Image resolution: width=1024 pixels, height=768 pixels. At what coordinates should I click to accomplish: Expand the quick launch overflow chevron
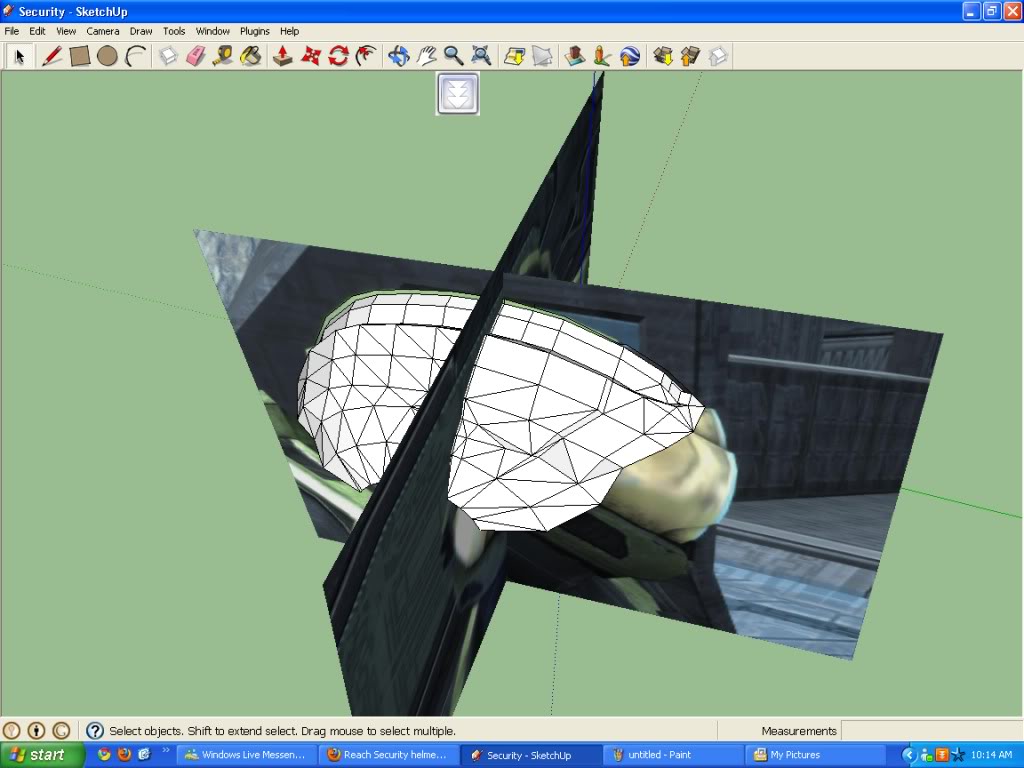(165, 751)
